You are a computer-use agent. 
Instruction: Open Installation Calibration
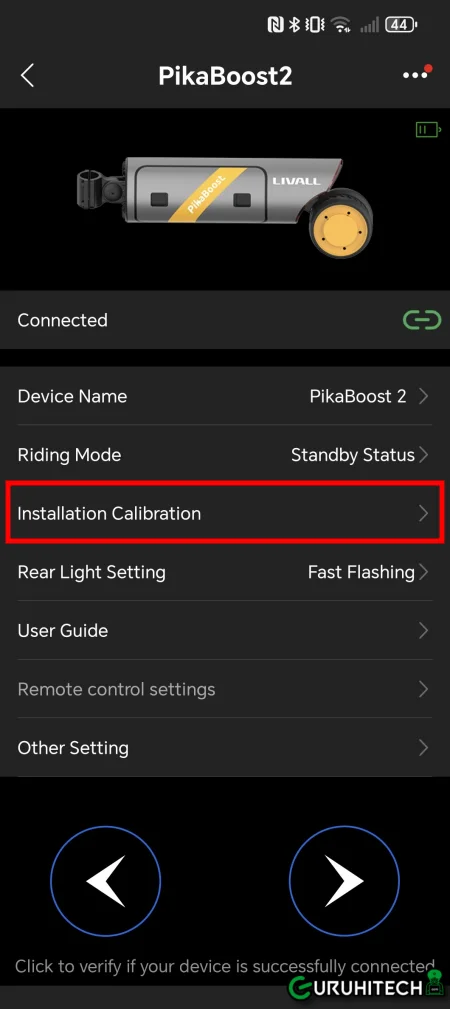pos(225,513)
